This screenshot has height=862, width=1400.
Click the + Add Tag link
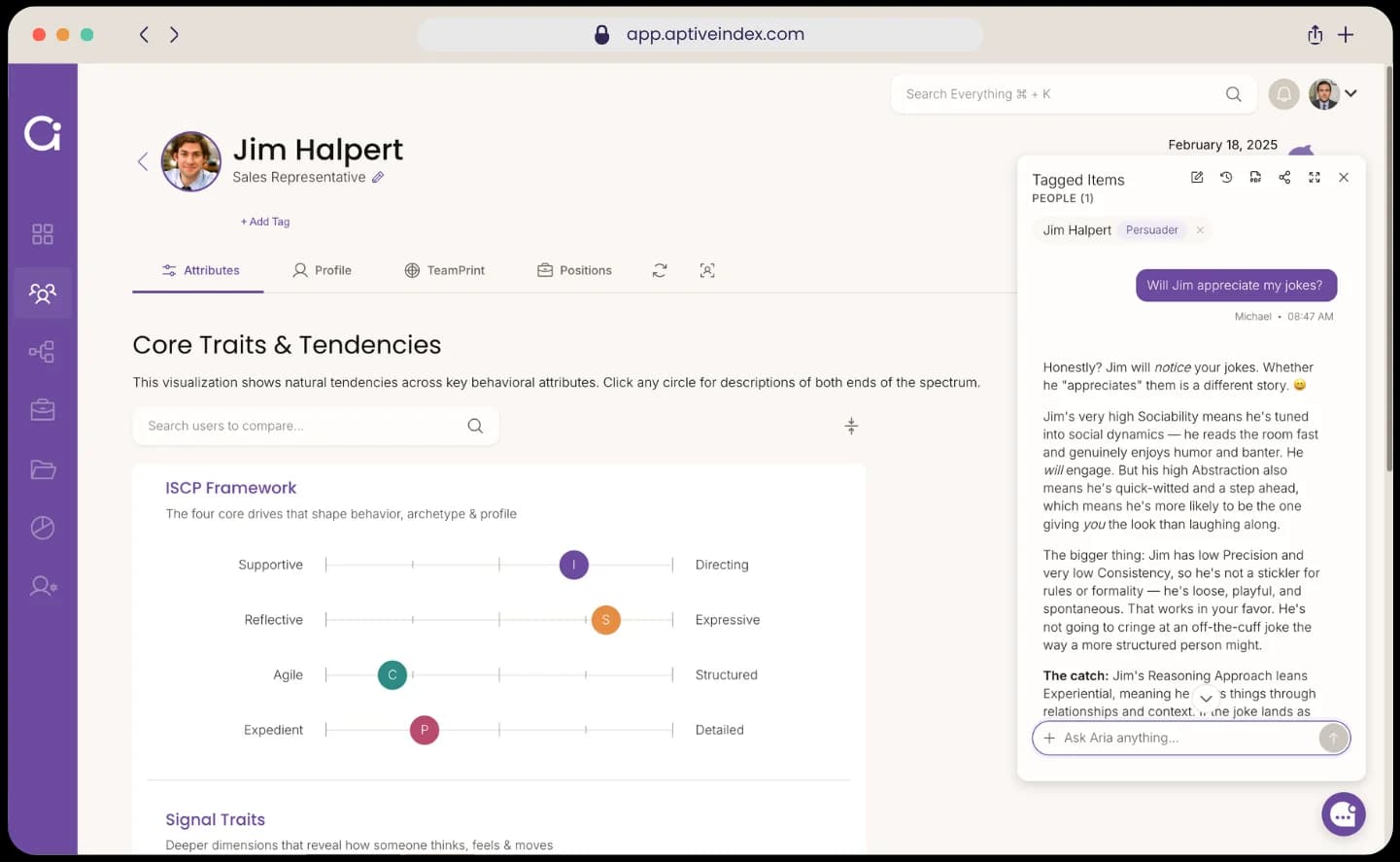pos(265,222)
